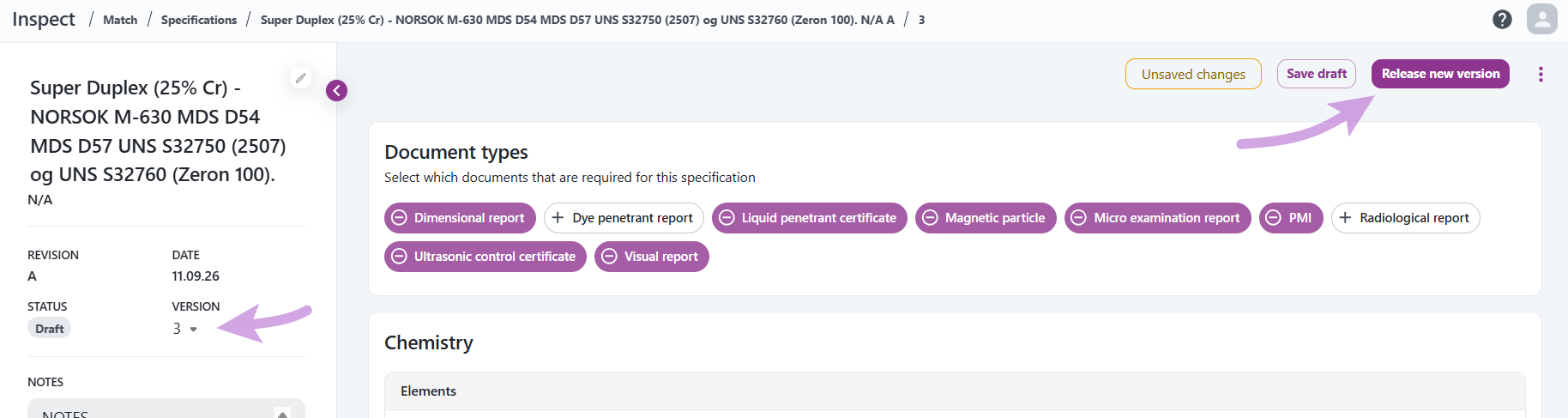The width and height of the screenshot is (1568, 418).
Task: Click the pencil edit icon beside specification title
Action: coord(300,78)
